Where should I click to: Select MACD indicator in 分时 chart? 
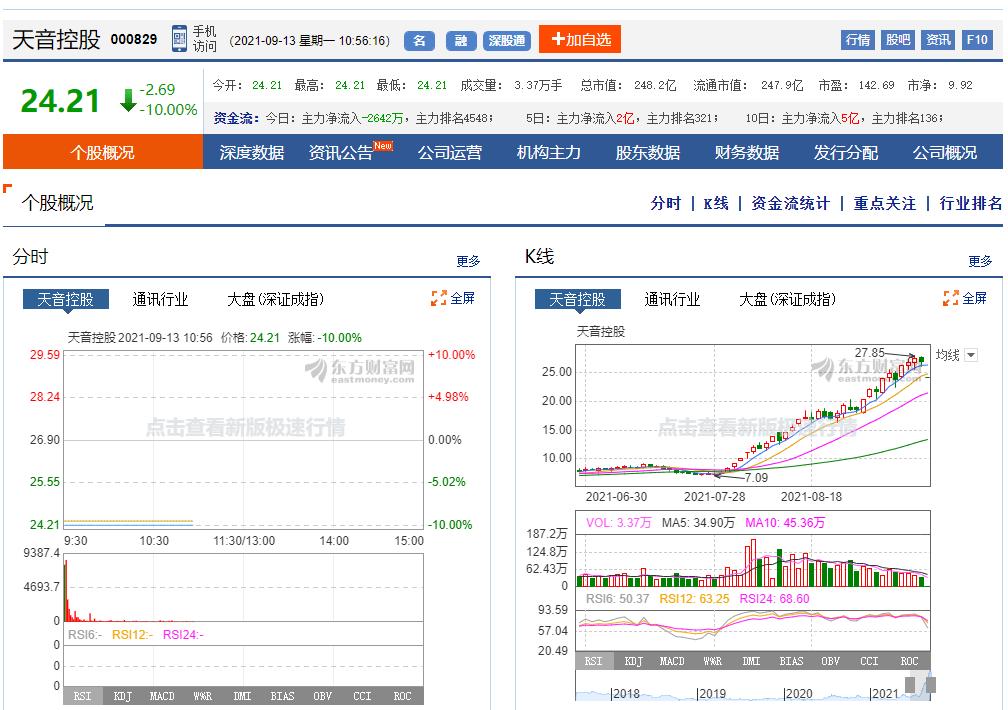(x=162, y=696)
